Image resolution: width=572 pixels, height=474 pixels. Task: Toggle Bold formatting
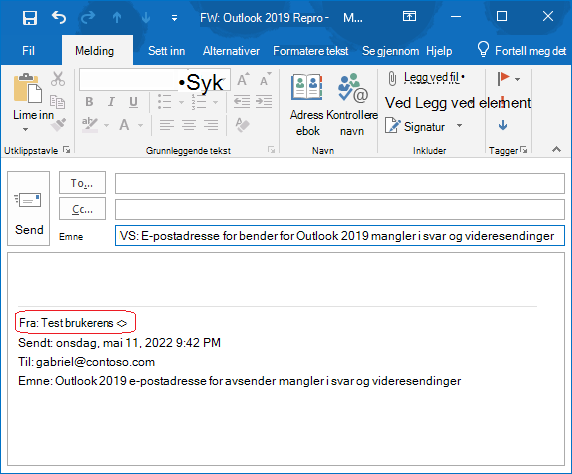[x=89, y=102]
